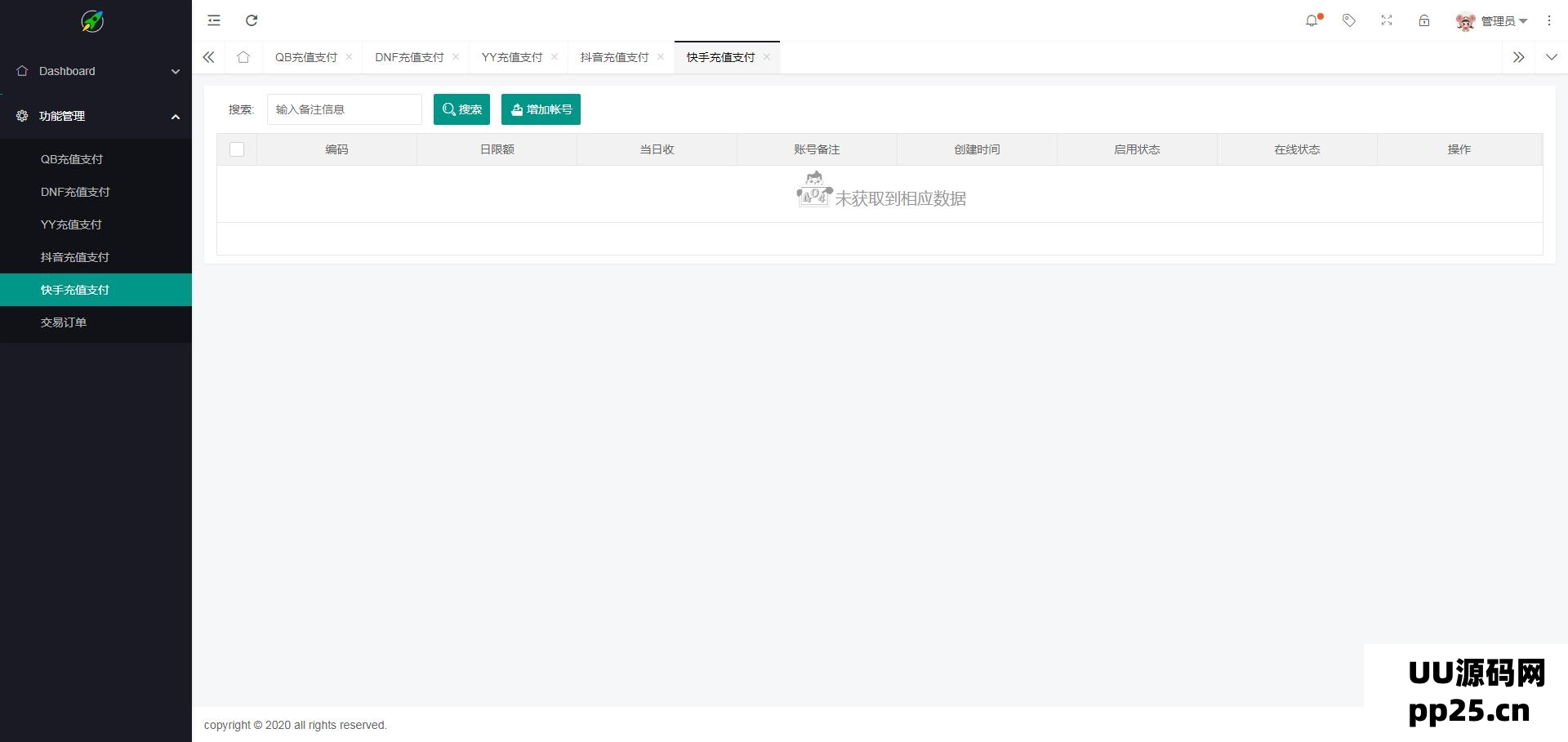1568x742 pixels.
Task: Open fullscreen mode via the expand icon
Action: tap(1386, 20)
